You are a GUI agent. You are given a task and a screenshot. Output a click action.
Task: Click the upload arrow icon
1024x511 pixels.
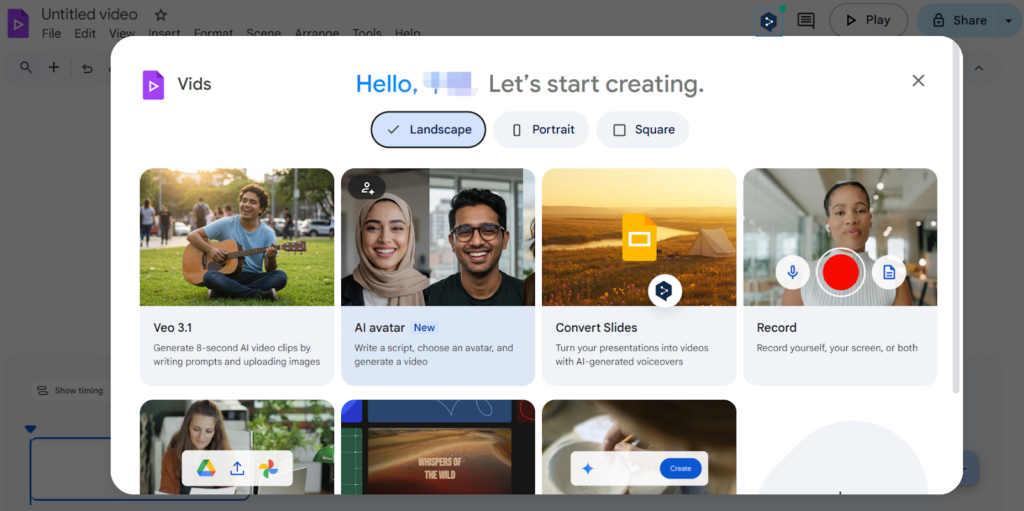tap(237, 468)
